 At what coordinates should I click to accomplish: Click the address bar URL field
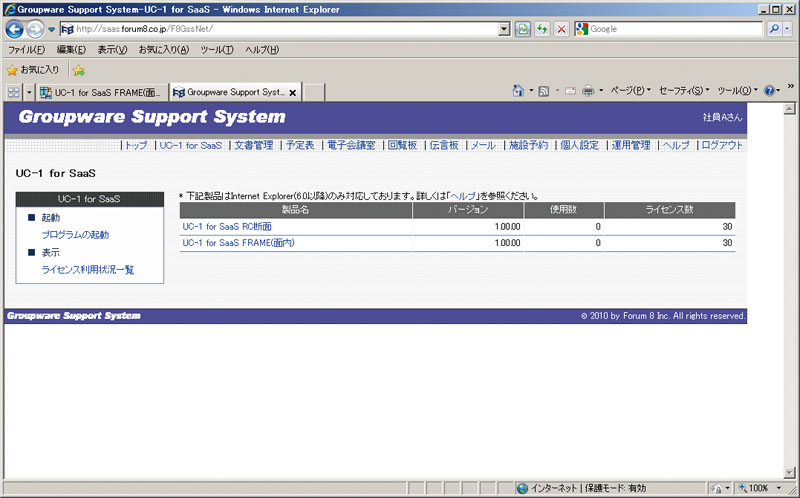279,29
